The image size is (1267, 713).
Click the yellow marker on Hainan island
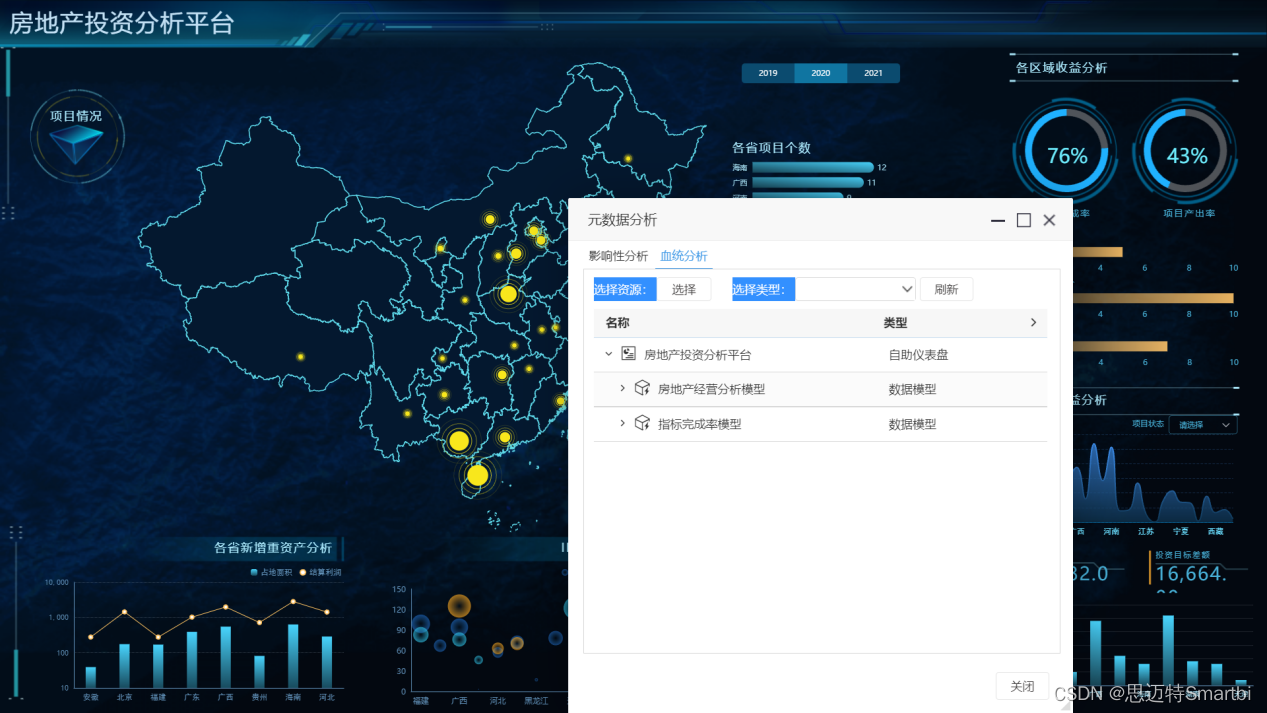tap(478, 476)
